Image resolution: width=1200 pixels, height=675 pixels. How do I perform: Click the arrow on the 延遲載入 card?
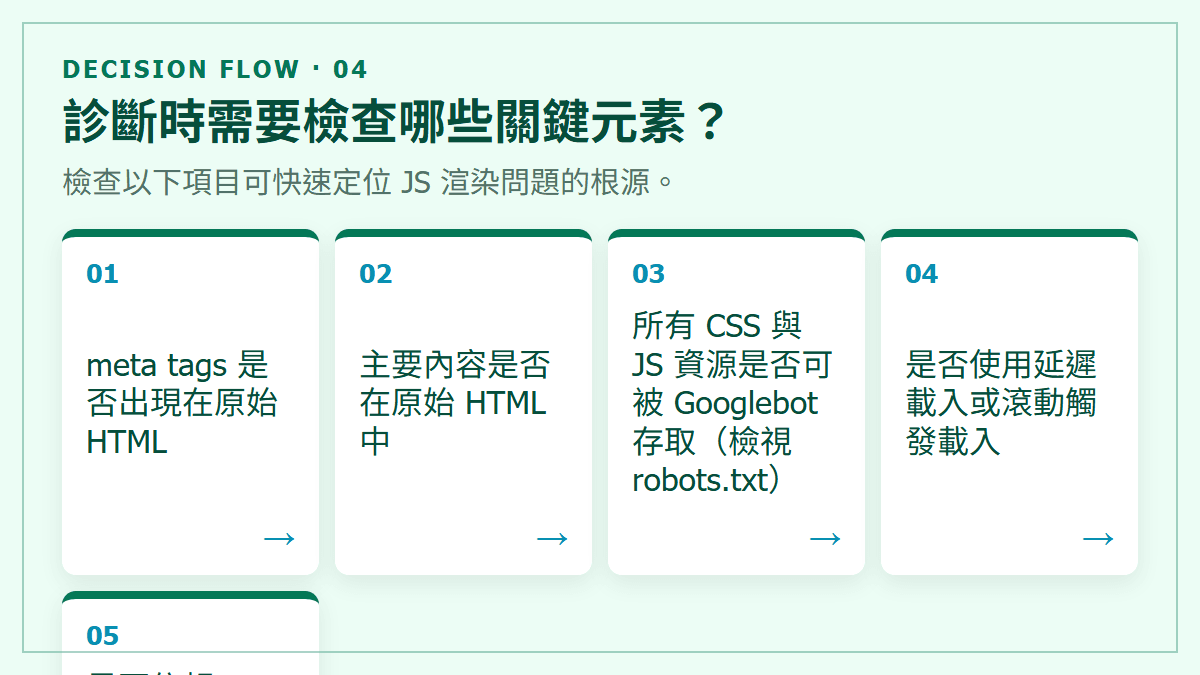click(1098, 539)
